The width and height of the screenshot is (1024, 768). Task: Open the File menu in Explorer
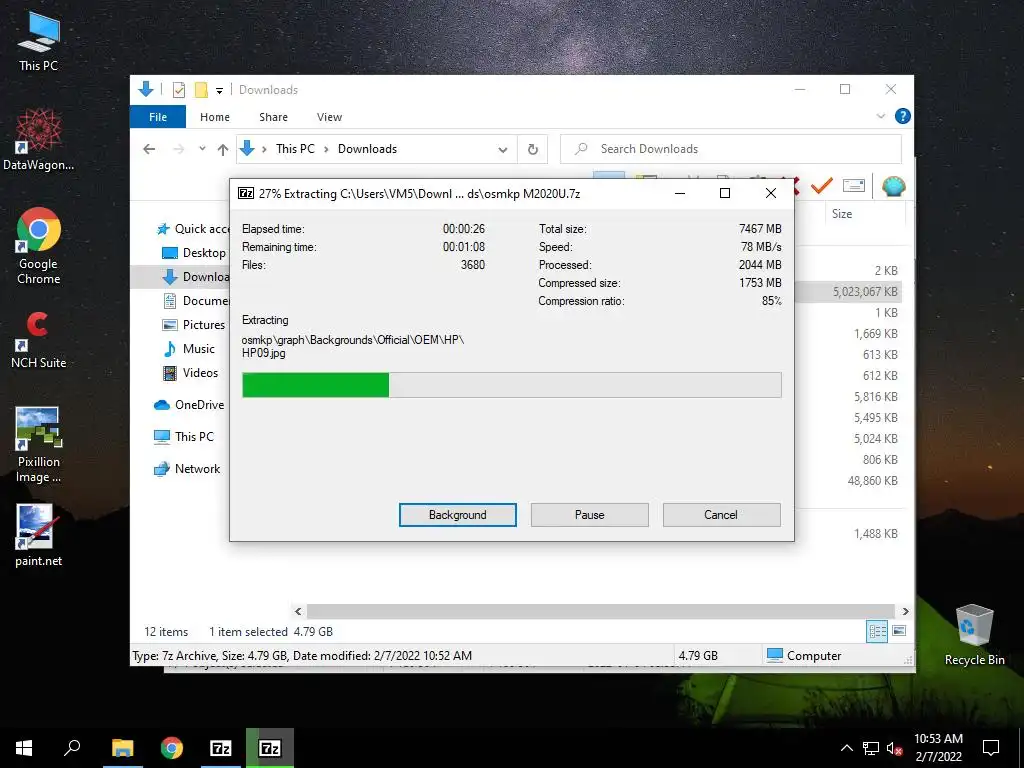pyautogui.click(x=158, y=117)
